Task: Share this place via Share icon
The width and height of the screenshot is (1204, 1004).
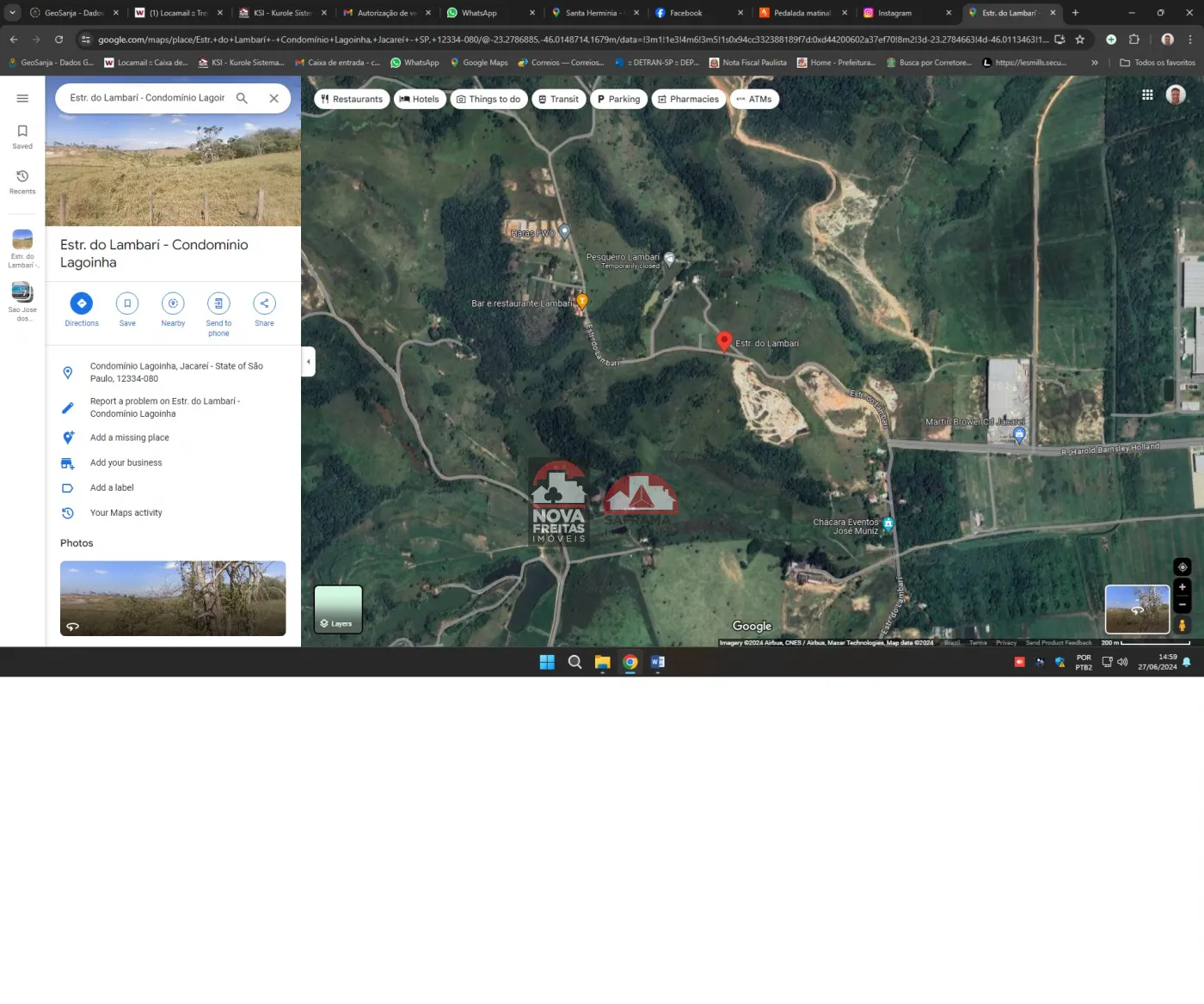Action: tap(264, 303)
